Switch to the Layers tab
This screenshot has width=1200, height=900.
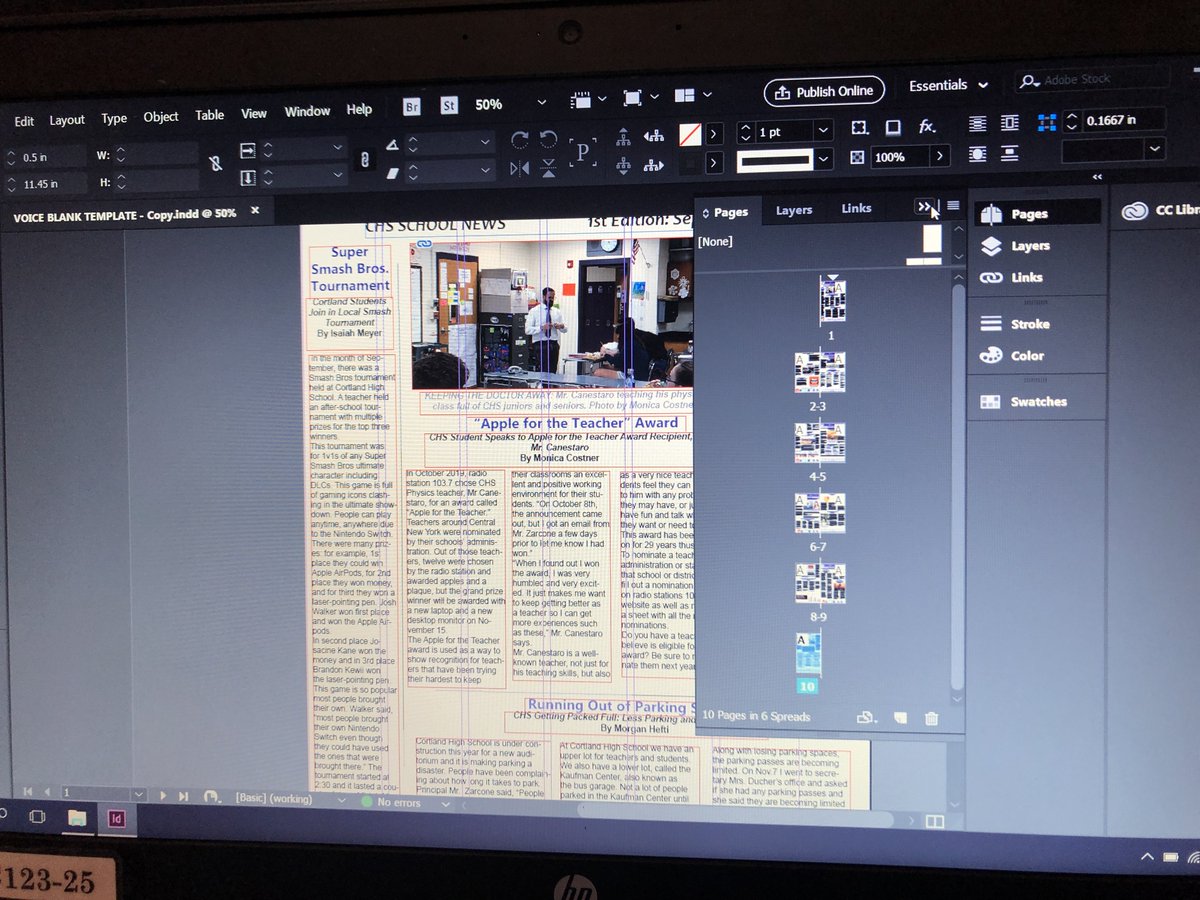click(794, 210)
